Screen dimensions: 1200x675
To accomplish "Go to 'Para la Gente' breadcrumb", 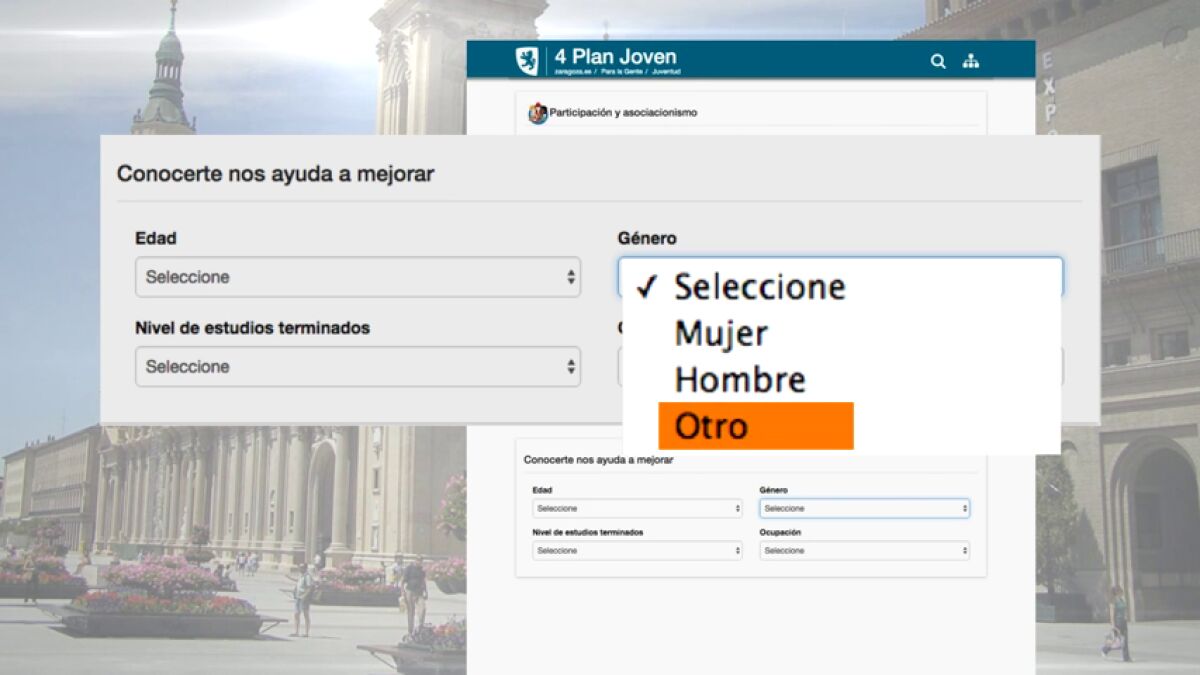I will pyautogui.click(x=623, y=72).
